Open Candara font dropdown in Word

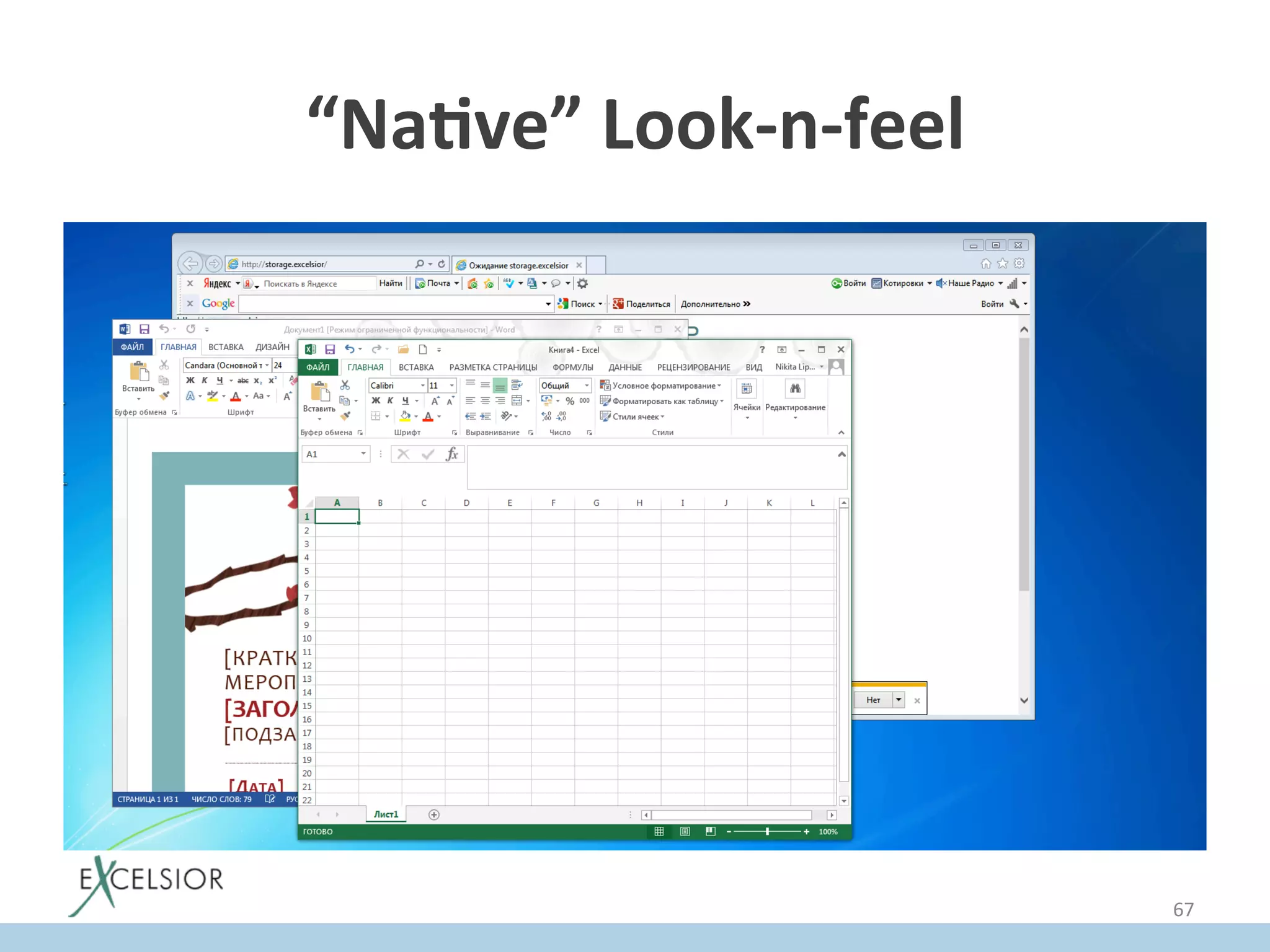(x=267, y=366)
